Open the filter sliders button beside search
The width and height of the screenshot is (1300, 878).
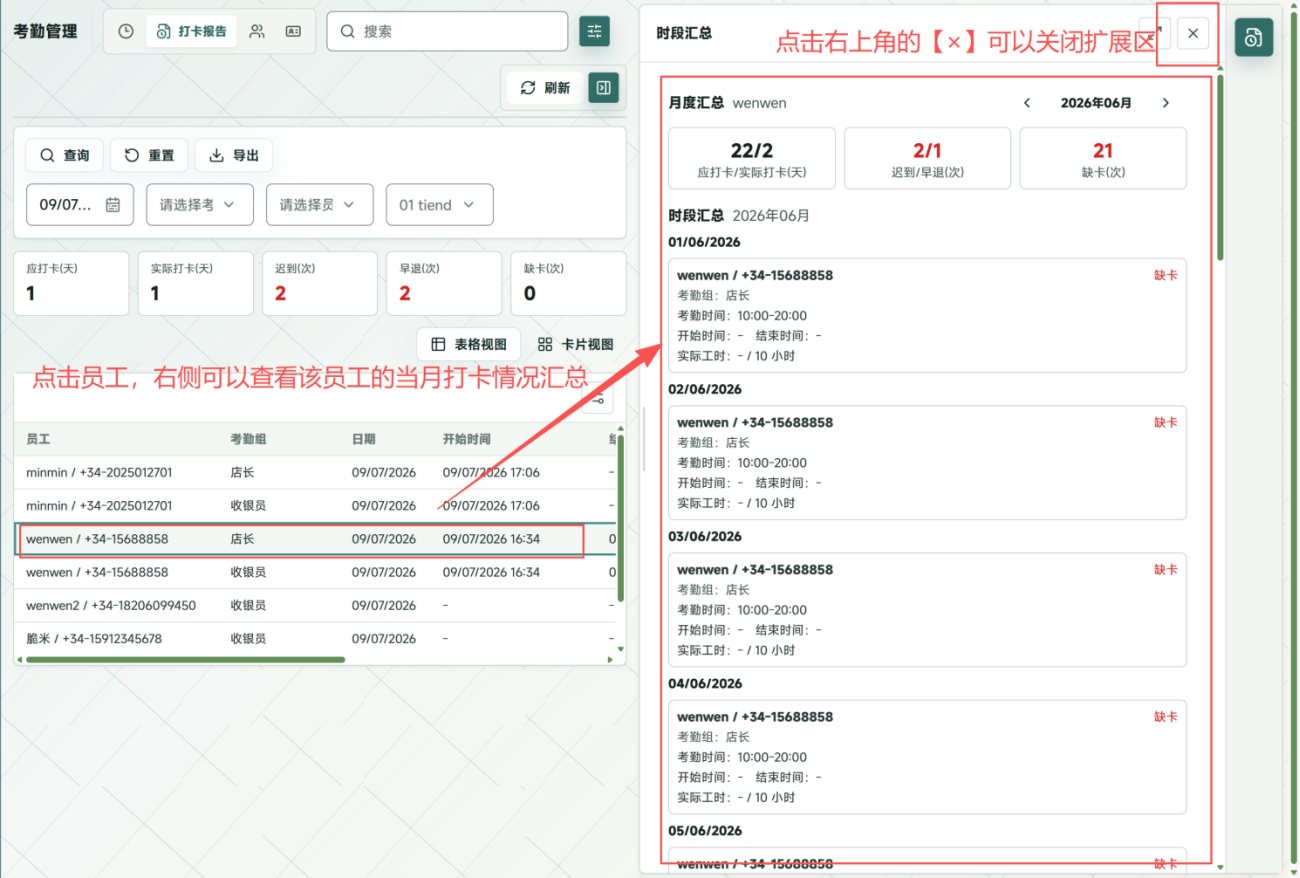coord(595,31)
